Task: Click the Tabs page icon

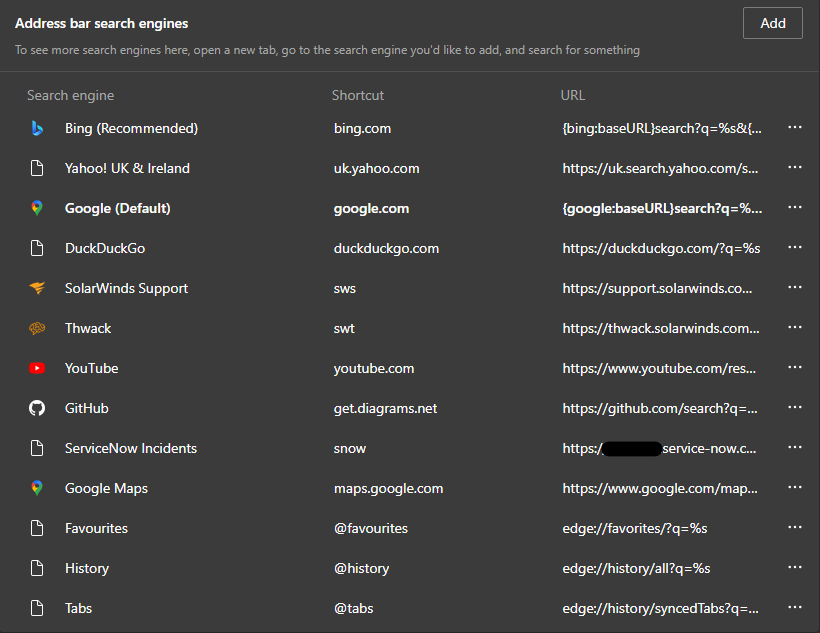Action: coord(37,608)
